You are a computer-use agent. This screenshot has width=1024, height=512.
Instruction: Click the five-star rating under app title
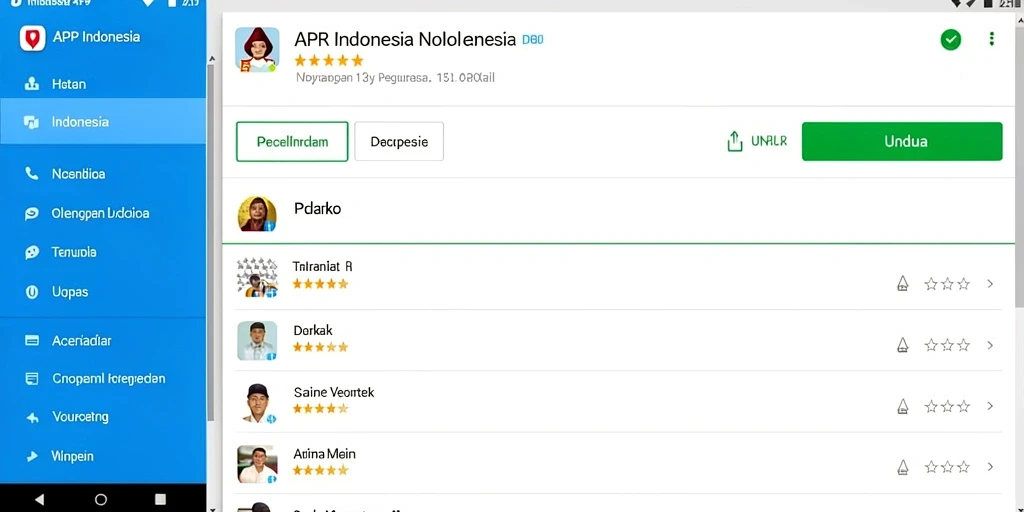click(328, 61)
